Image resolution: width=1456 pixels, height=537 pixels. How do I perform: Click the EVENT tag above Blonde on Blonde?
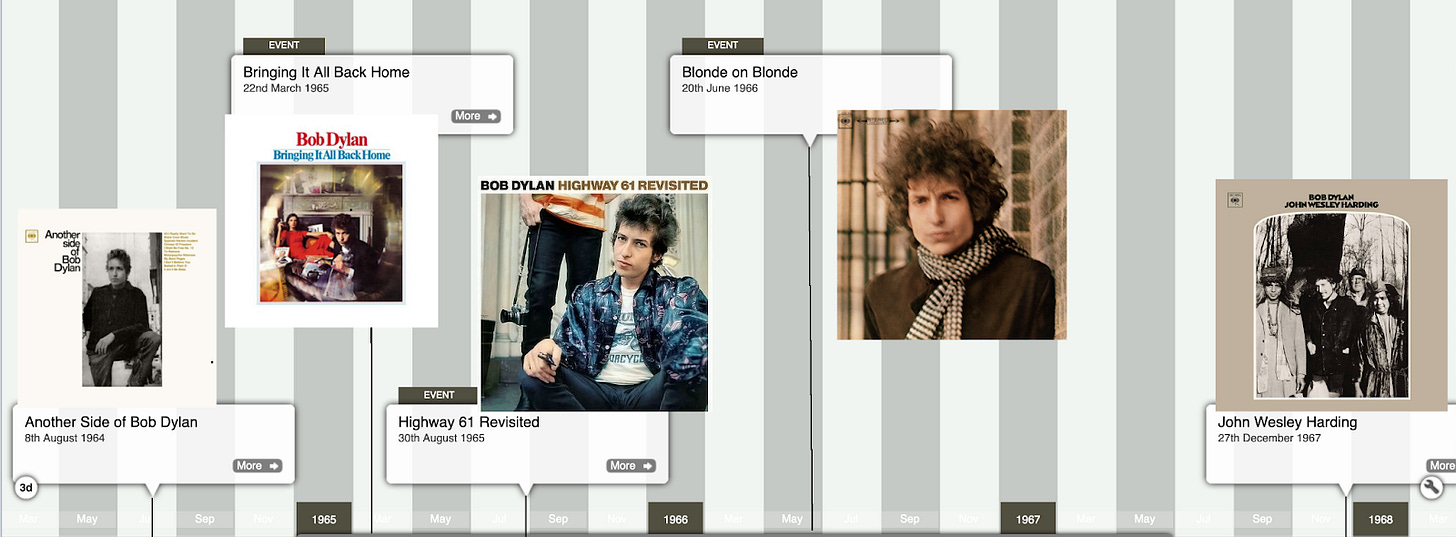click(722, 45)
